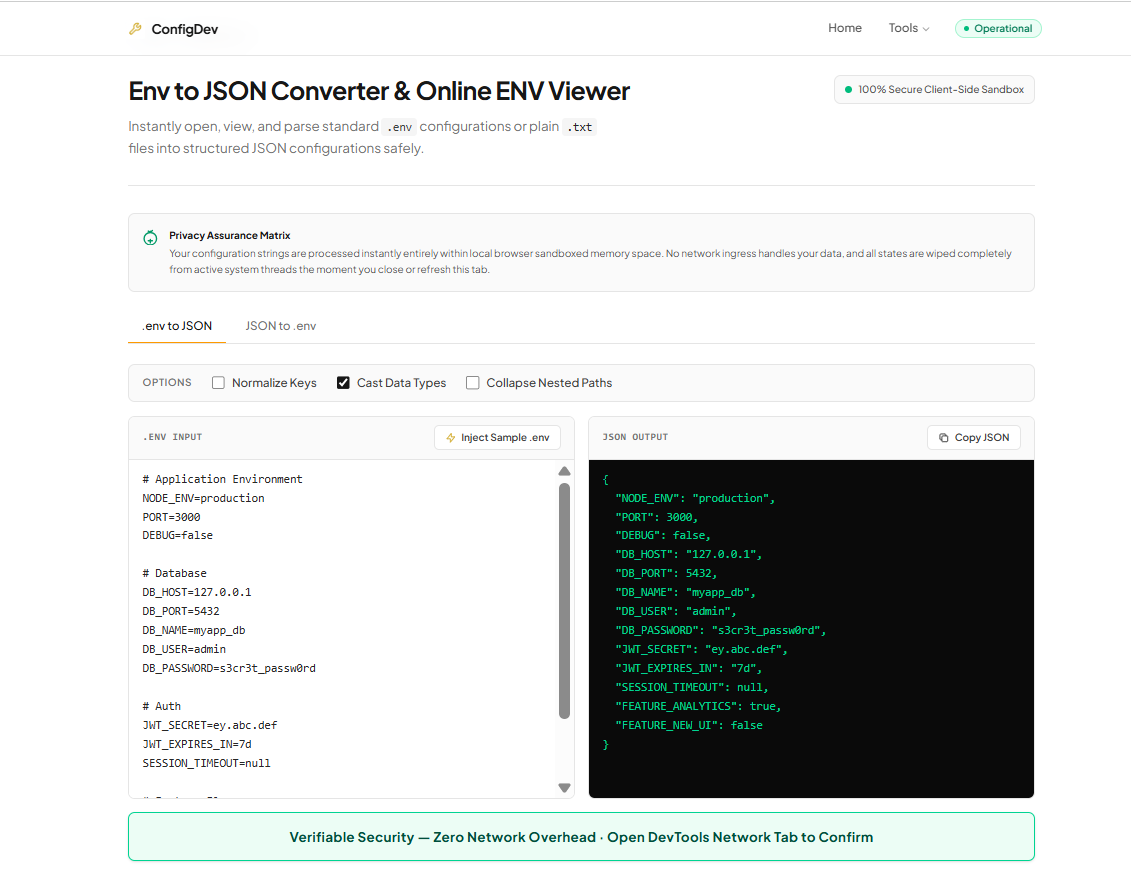Viewport: 1131px width, 890px height.
Task: Click the line JWT_EXPIRES_IN=7d in input
Action: click(197, 744)
